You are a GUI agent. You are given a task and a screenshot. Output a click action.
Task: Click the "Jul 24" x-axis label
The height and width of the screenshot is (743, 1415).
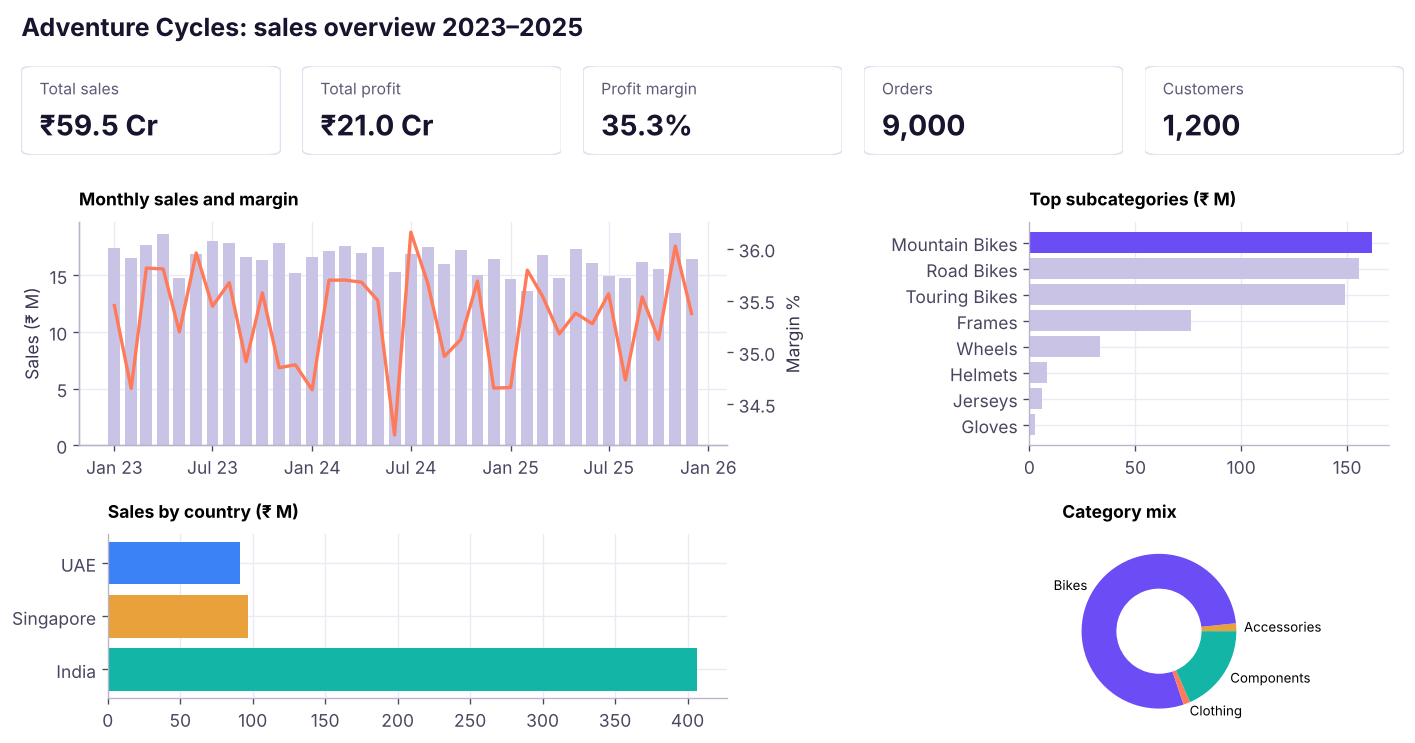pos(411,467)
